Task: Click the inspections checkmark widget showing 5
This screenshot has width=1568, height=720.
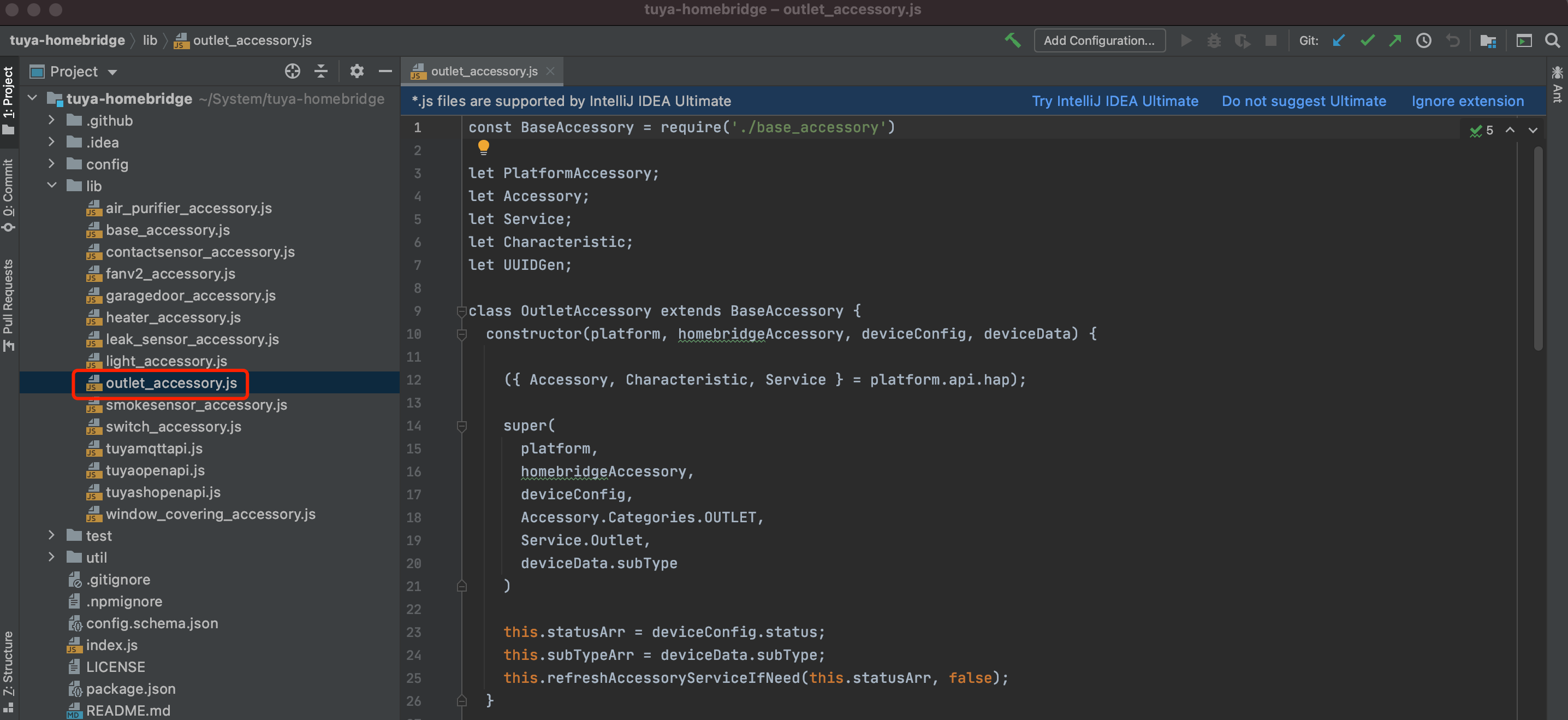Action: pos(1481,131)
